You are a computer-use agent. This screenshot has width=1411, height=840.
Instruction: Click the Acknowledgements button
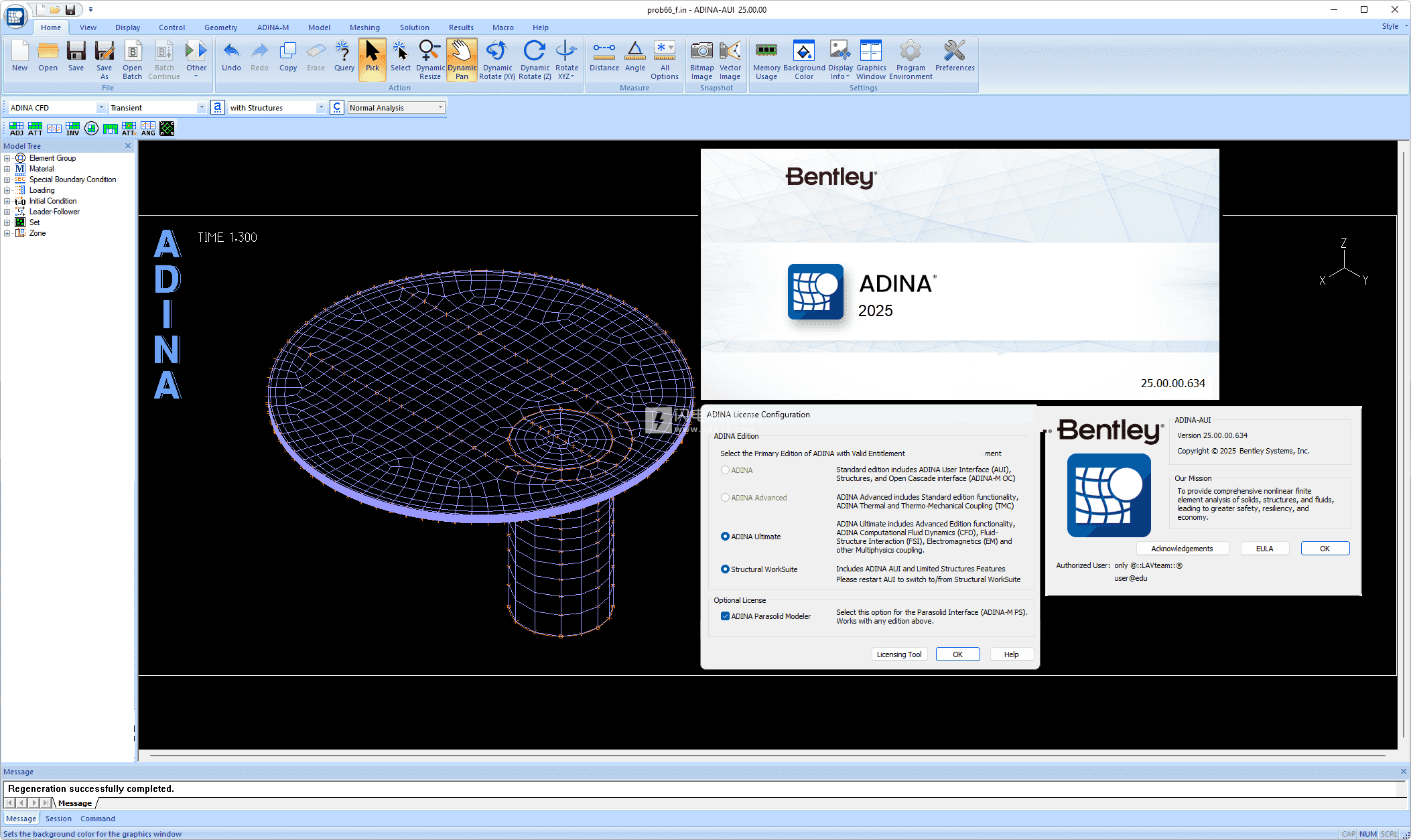click(1182, 549)
